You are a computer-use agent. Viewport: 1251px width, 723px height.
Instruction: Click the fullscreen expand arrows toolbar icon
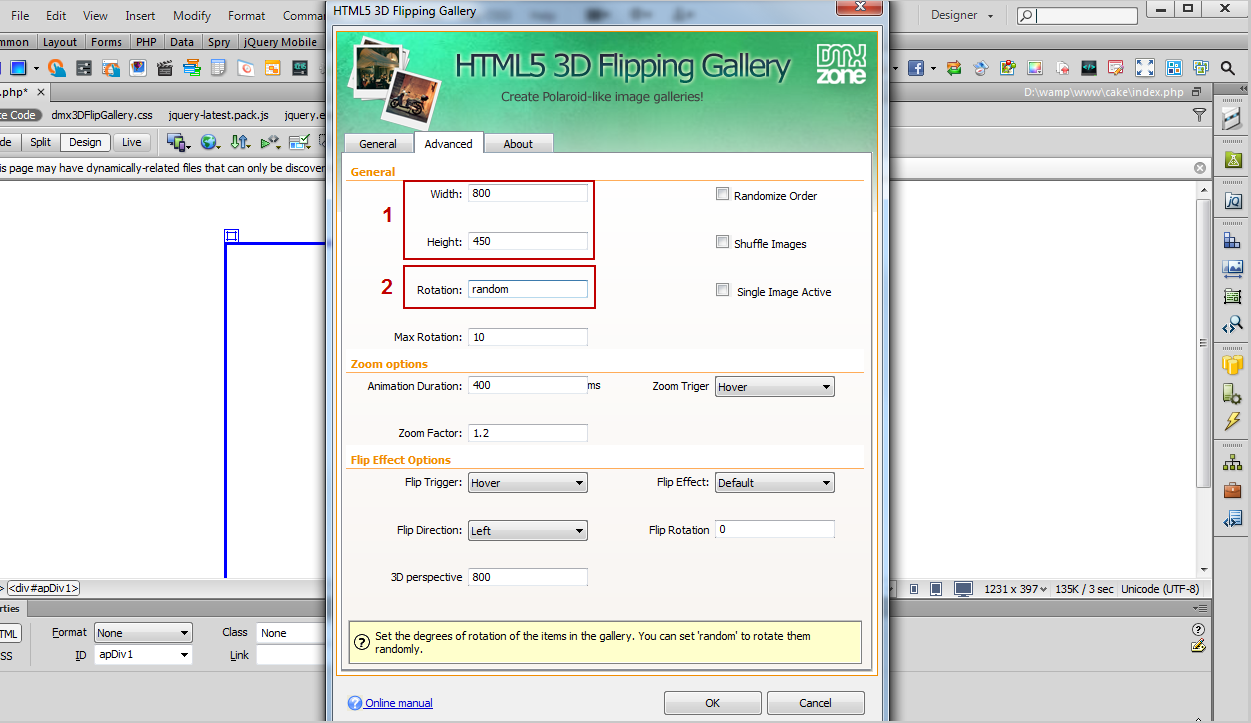(x=1144, y=68)
